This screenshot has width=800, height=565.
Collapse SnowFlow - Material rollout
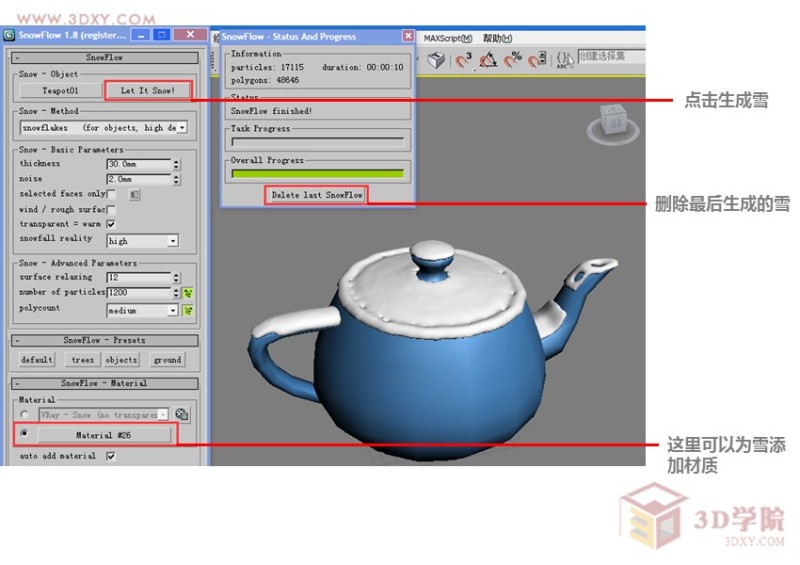pos(105,383)
